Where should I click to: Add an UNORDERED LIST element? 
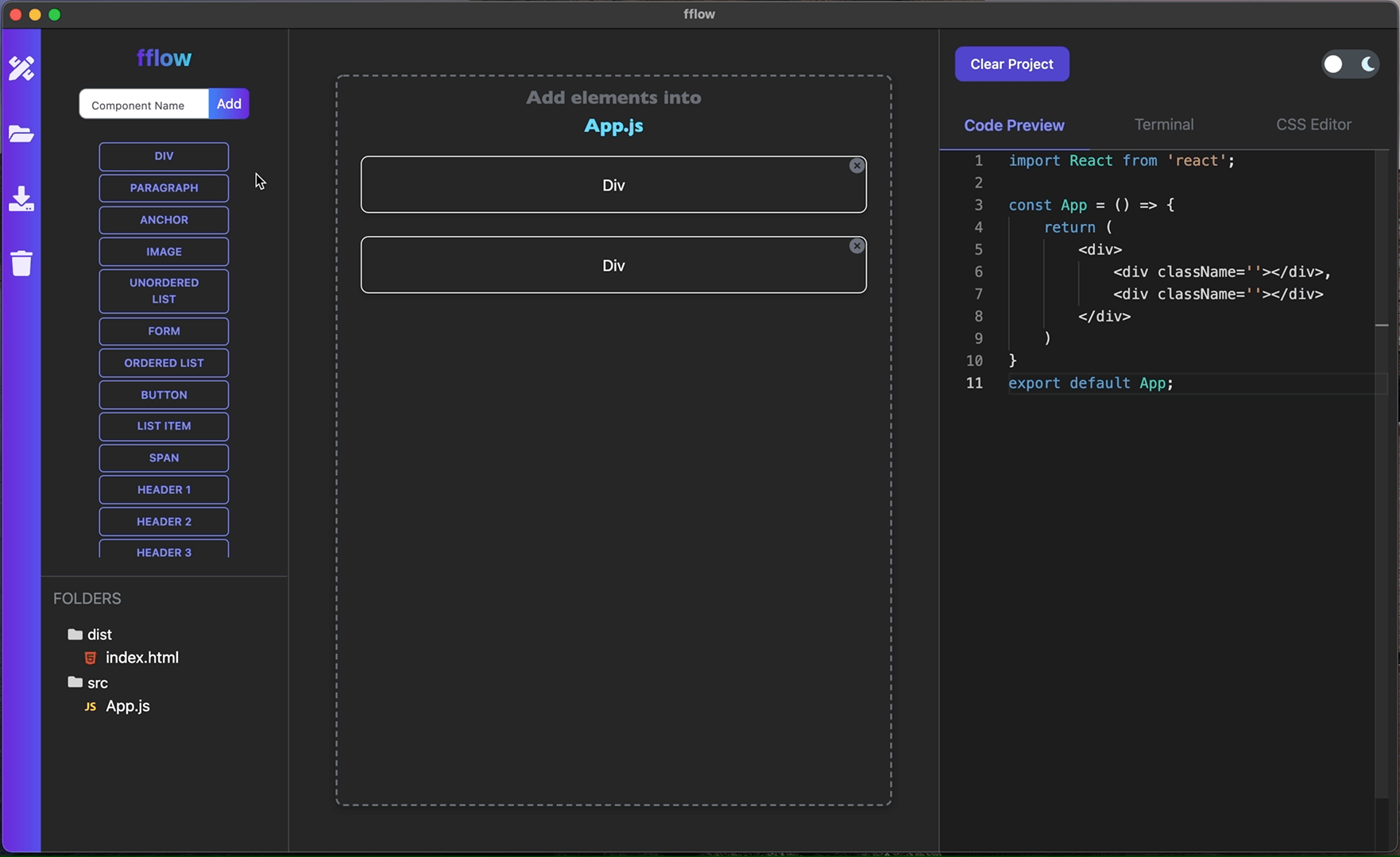[x=164, y=291]
